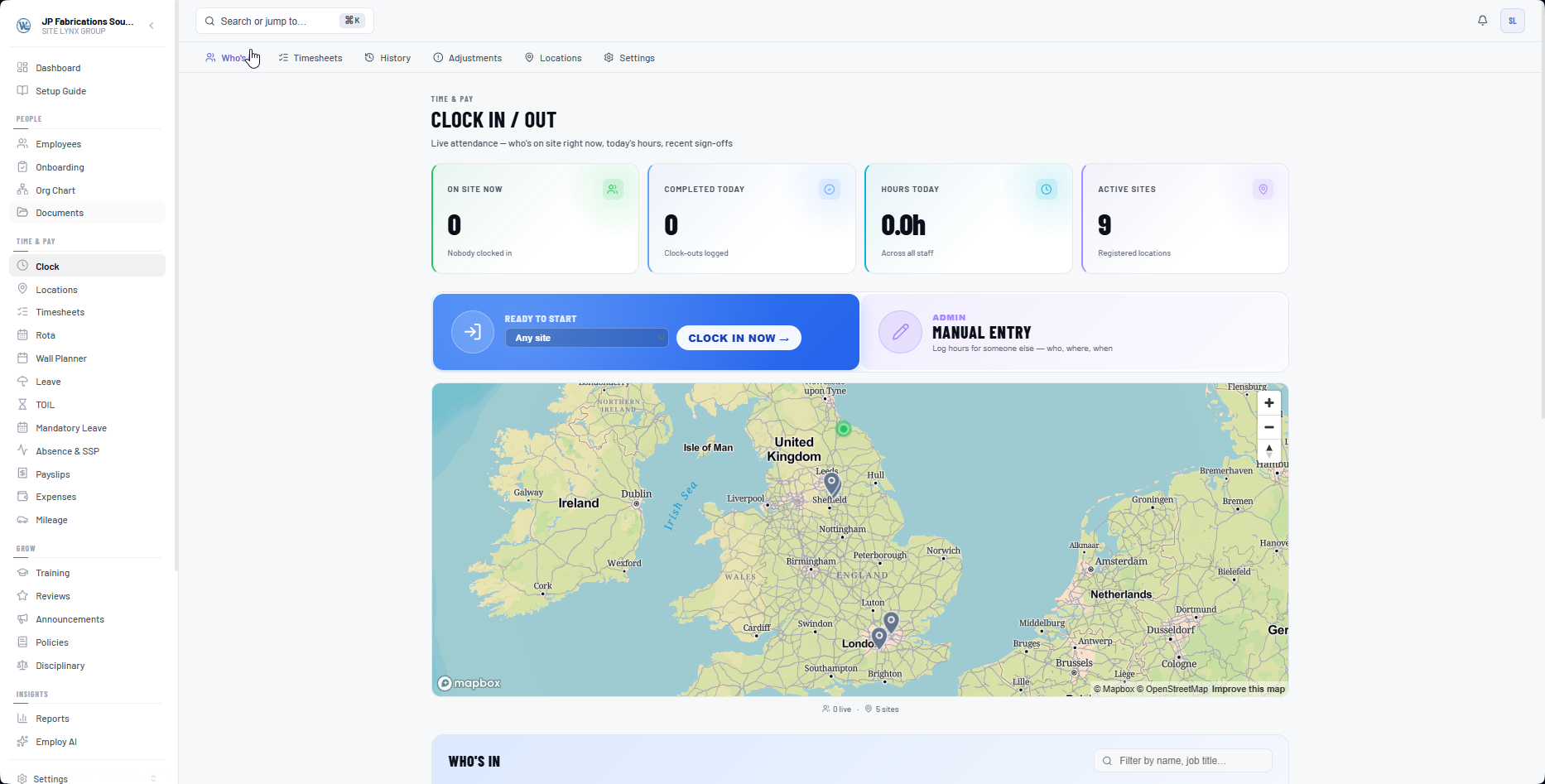Open the OpenStreetMap attribution link
Image resolution: width=1545 pixels, height=784 pixels.
(x=1172, y=689)
